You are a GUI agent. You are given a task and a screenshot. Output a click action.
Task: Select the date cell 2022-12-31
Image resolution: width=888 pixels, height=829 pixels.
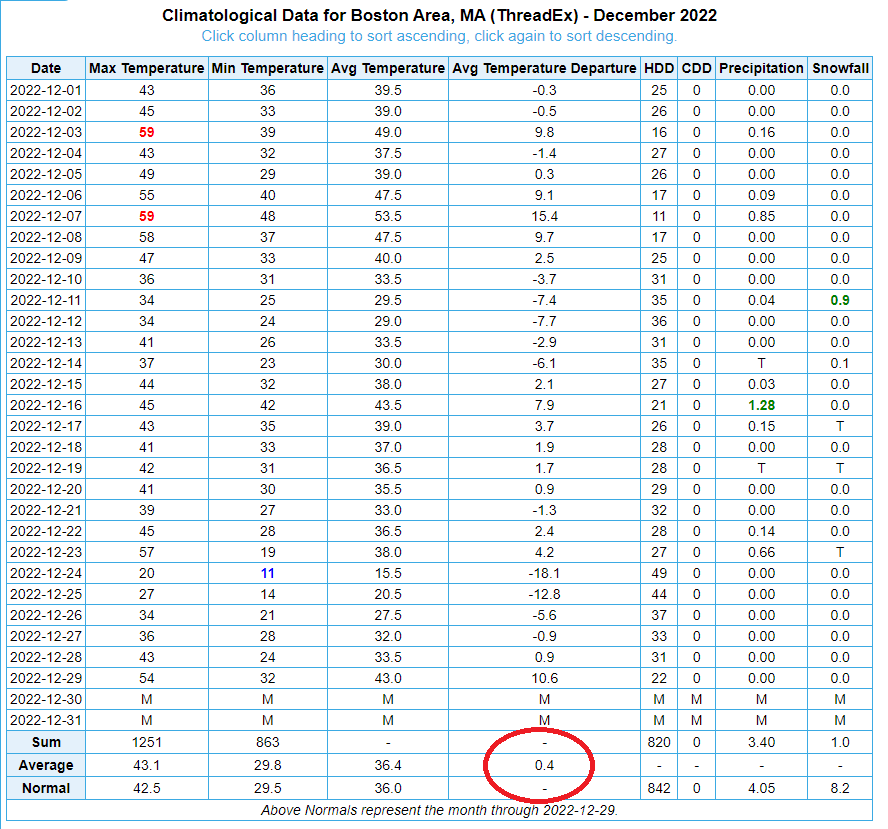click(x=46, y=720)
